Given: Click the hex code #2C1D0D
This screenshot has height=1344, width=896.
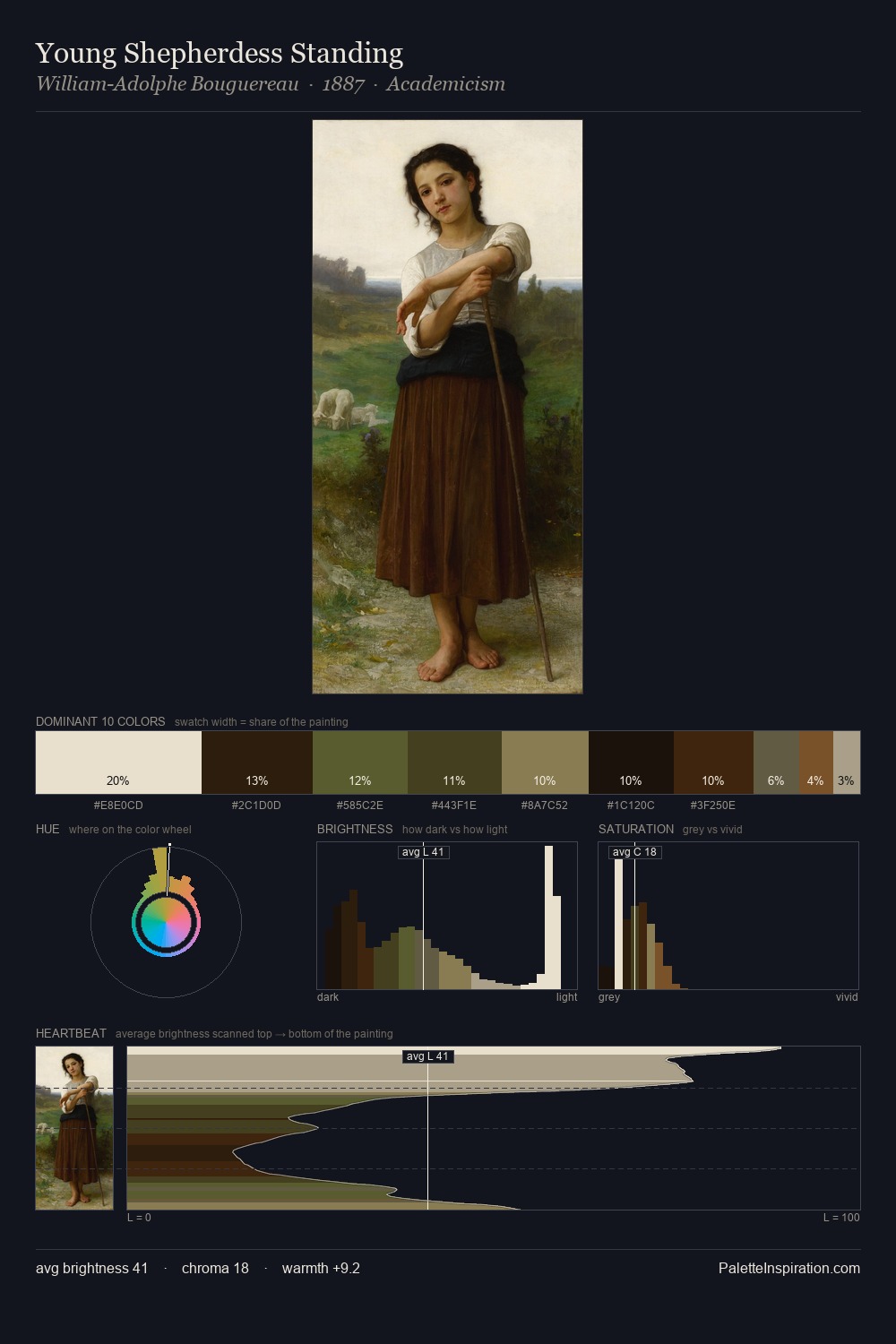Looking at the screenshot, I should pos(256,806).
